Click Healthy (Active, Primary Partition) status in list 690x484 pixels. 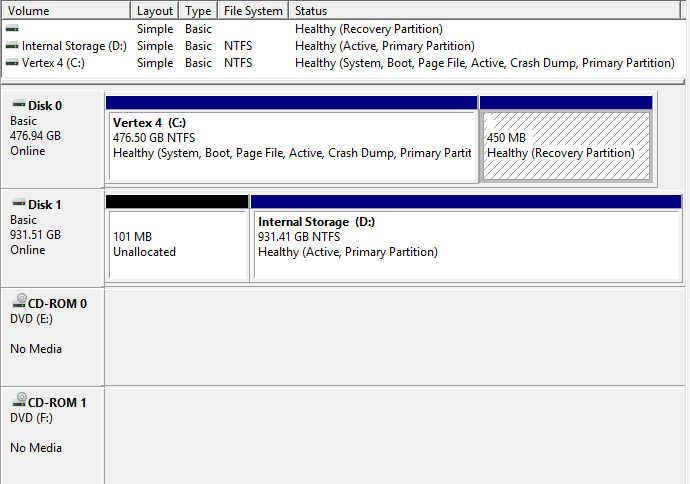385,46
